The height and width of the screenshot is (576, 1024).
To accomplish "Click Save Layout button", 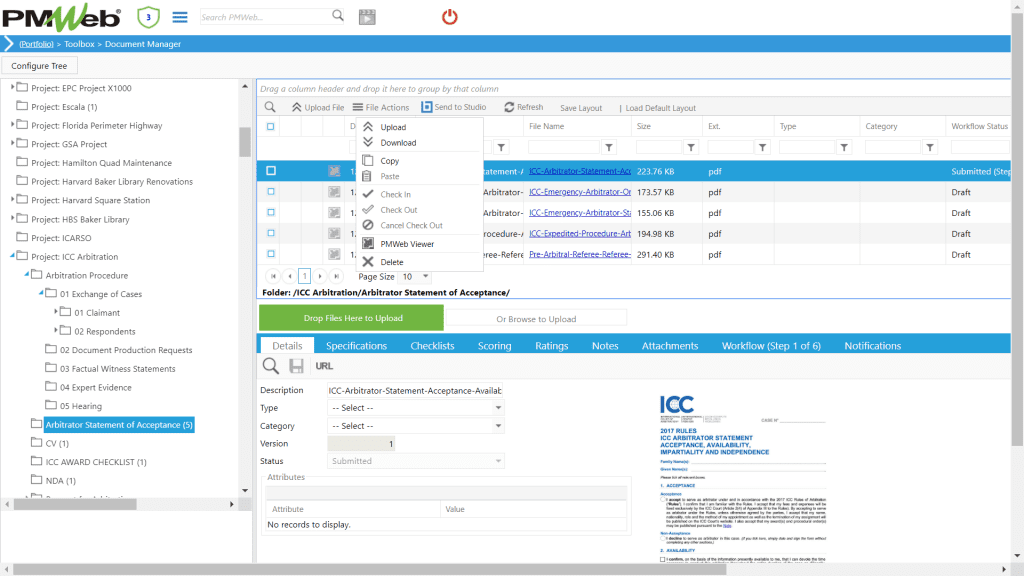I will tap(581, 108).
